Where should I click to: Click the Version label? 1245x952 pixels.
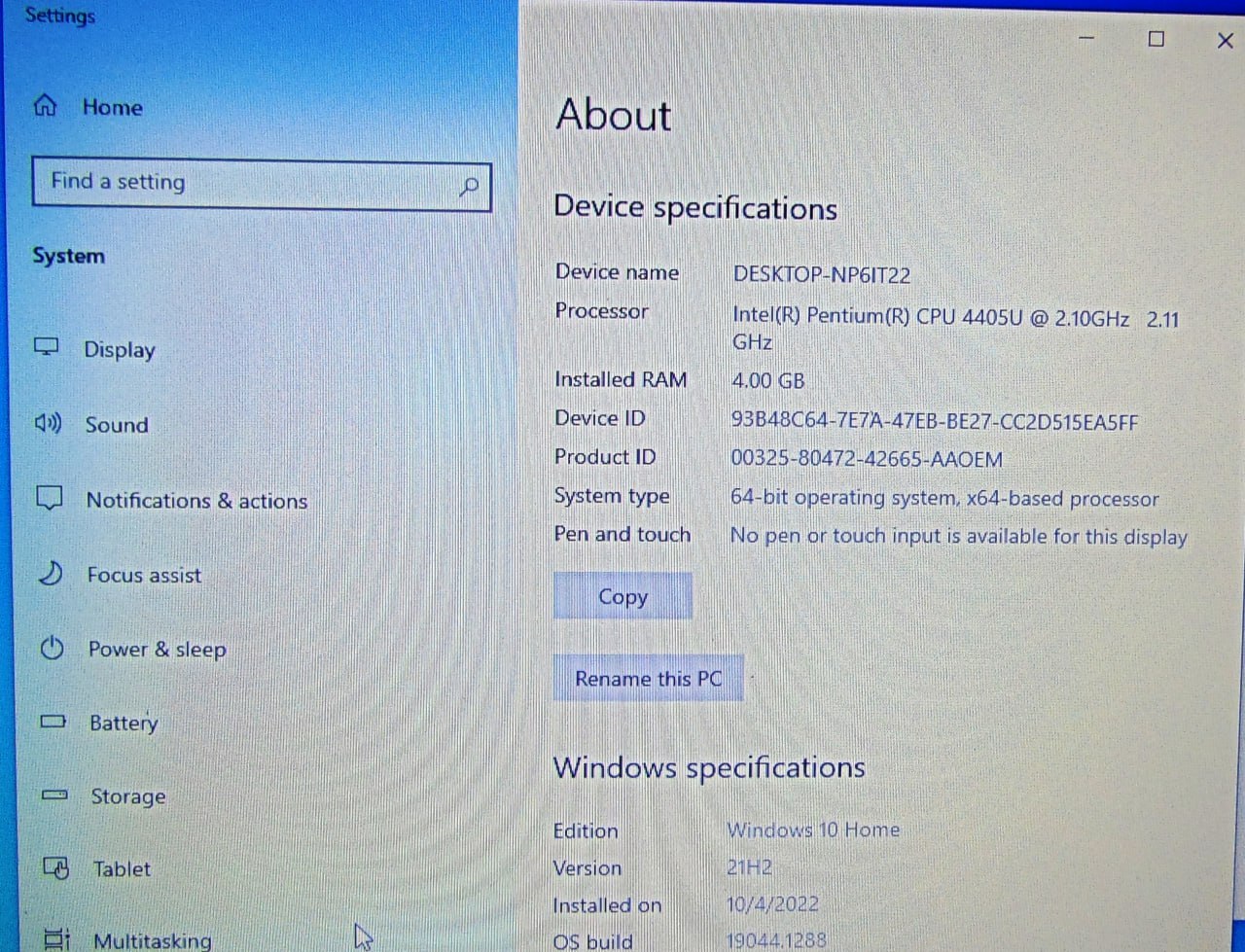coord(587,867)
